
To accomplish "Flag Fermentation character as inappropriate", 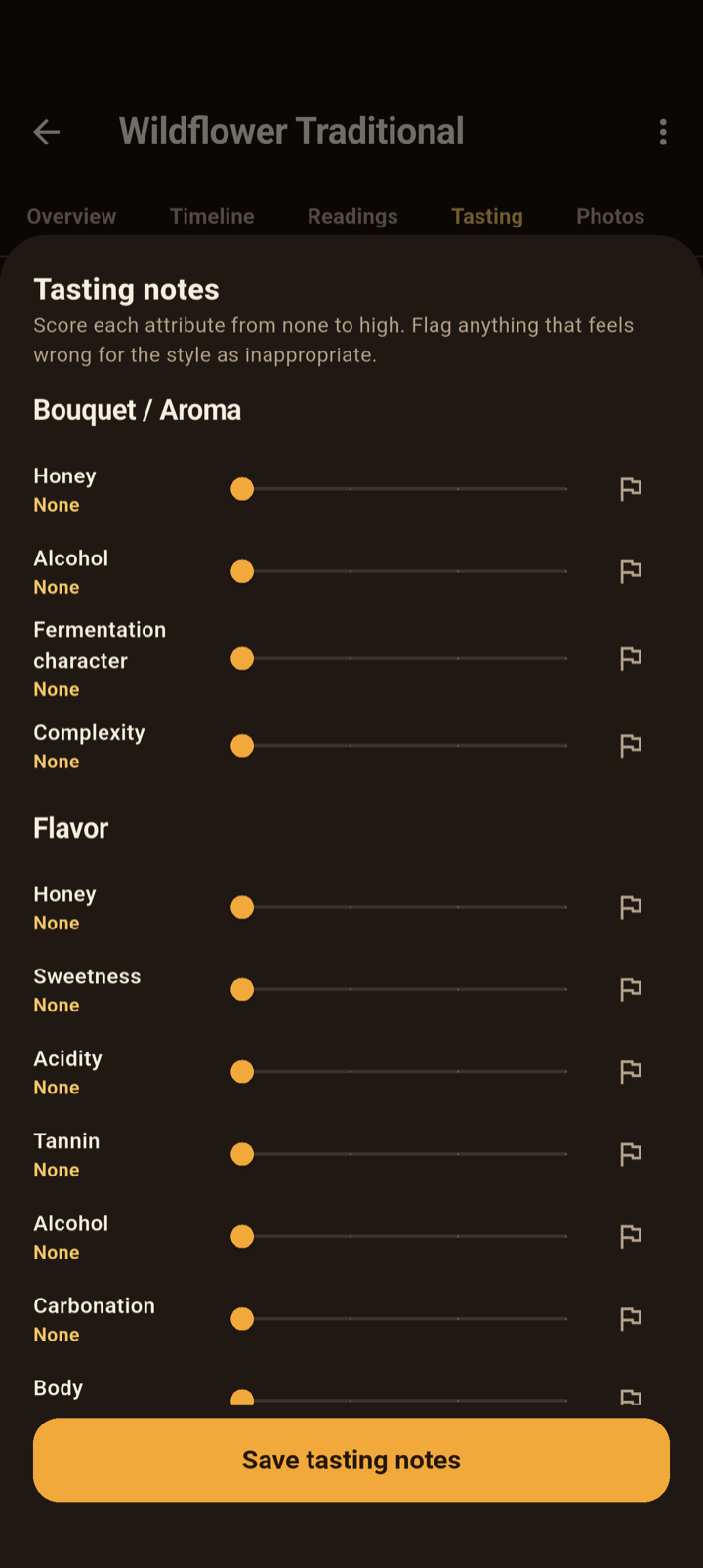I will click(x=631, y=659).
